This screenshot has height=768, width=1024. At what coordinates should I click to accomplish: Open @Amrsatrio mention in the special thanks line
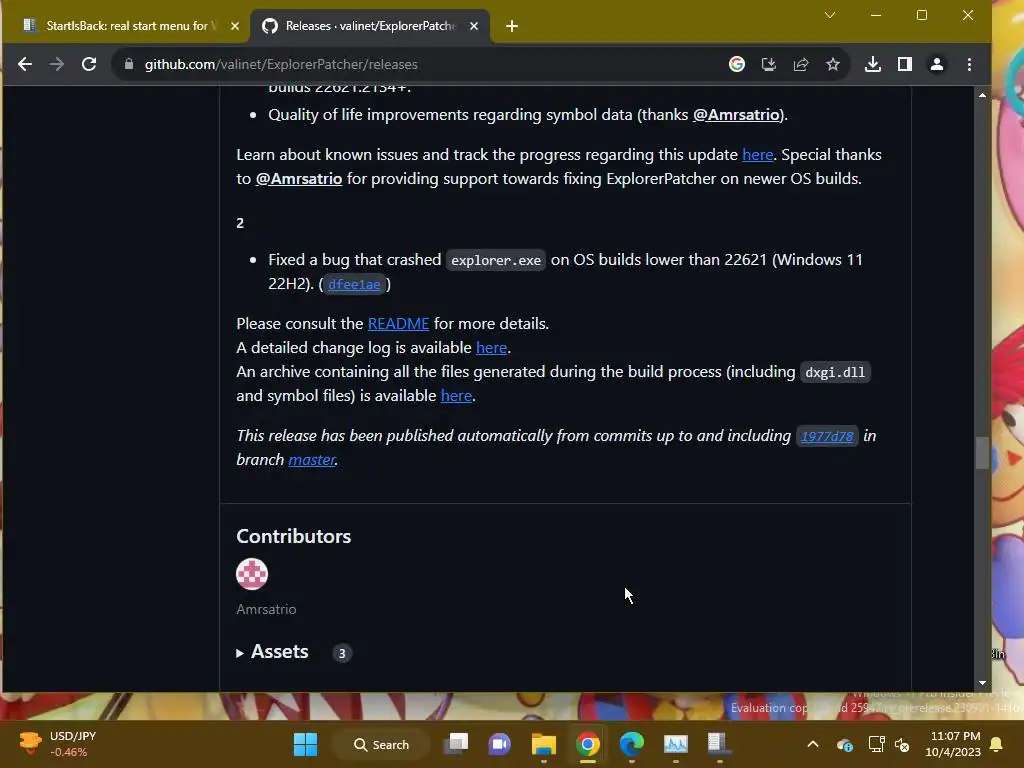coord(298,179)
